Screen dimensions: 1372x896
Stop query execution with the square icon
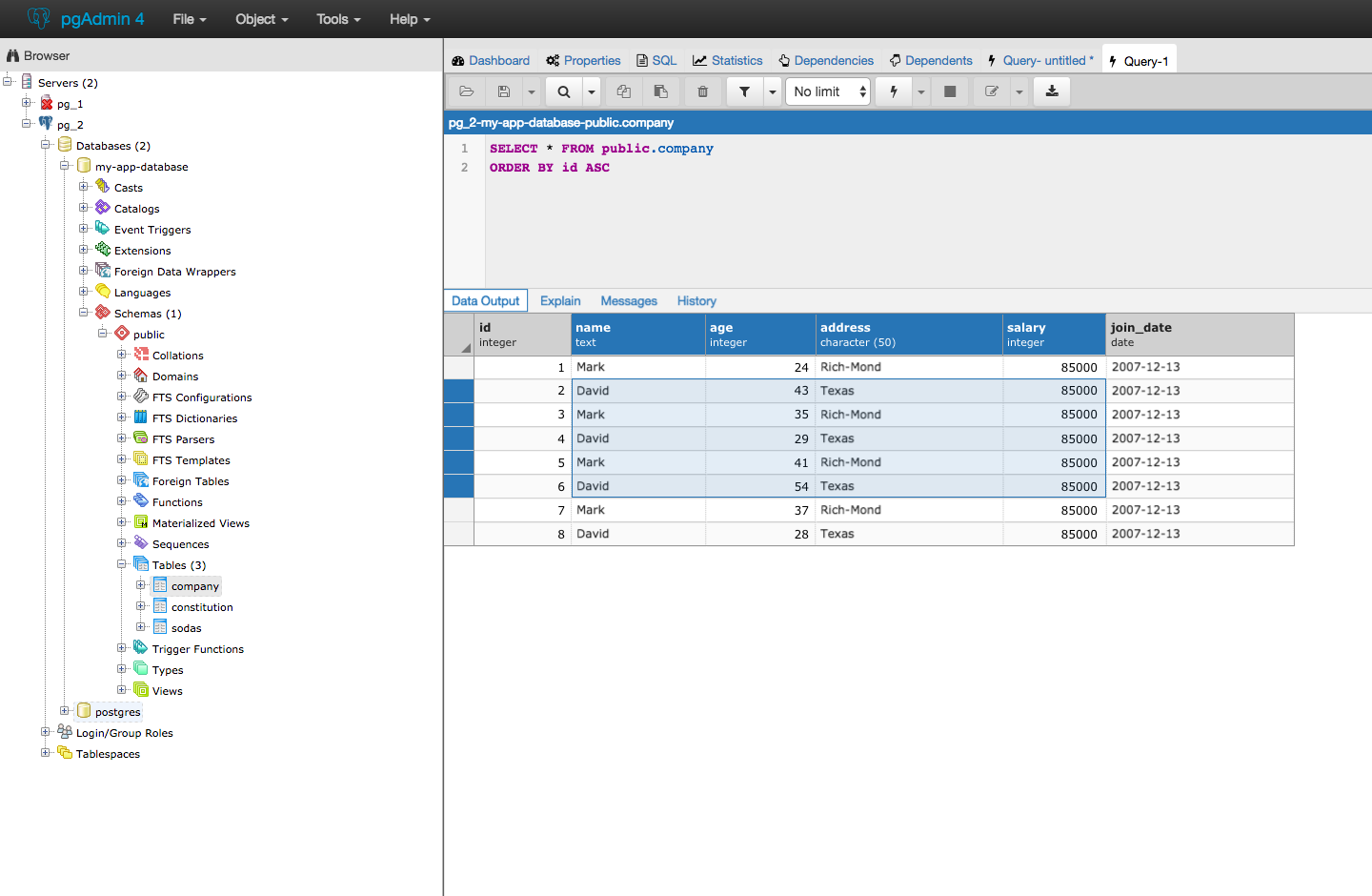point(949,91)
